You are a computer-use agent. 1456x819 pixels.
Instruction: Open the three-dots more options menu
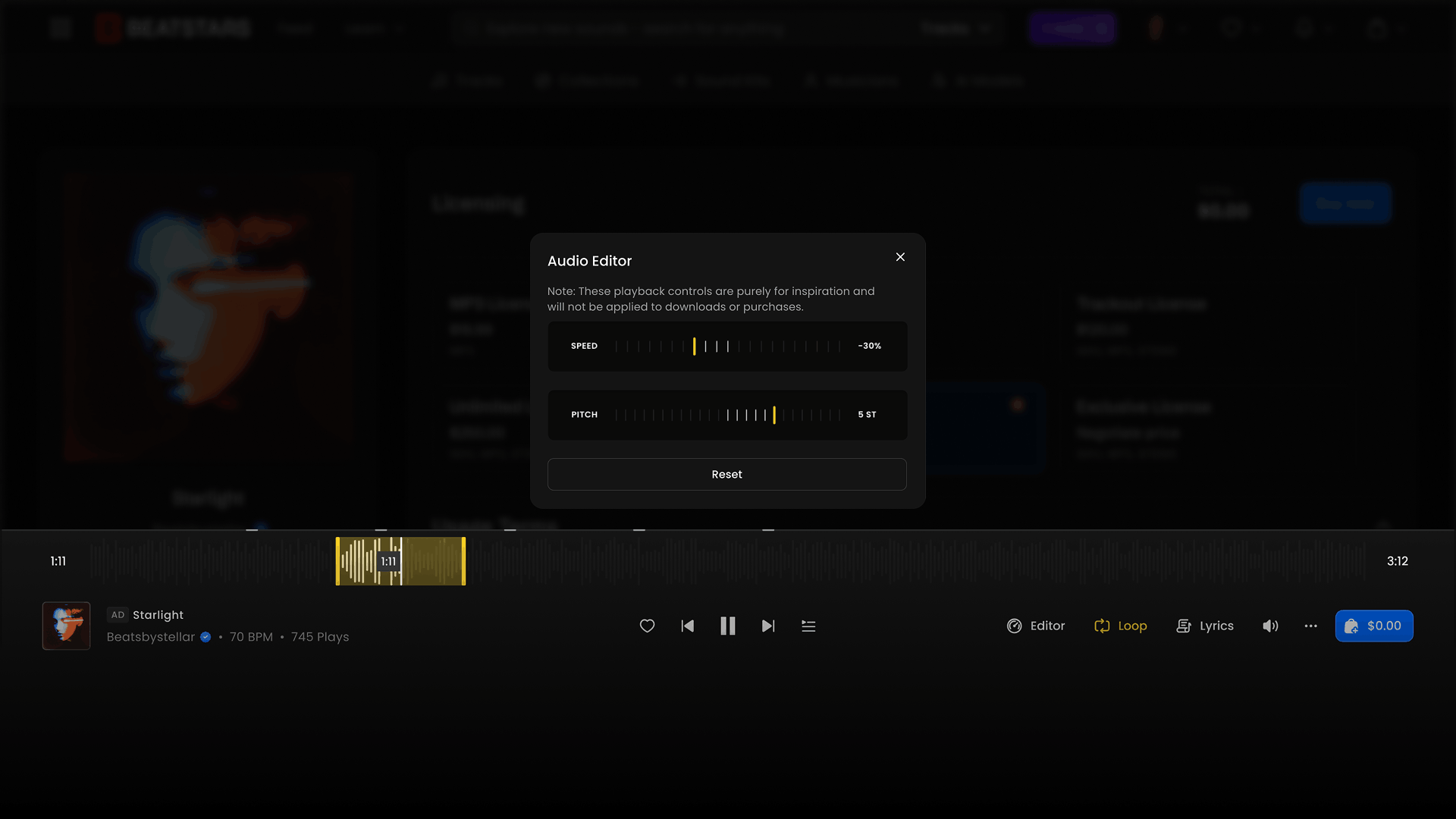tap(1310, 626)
